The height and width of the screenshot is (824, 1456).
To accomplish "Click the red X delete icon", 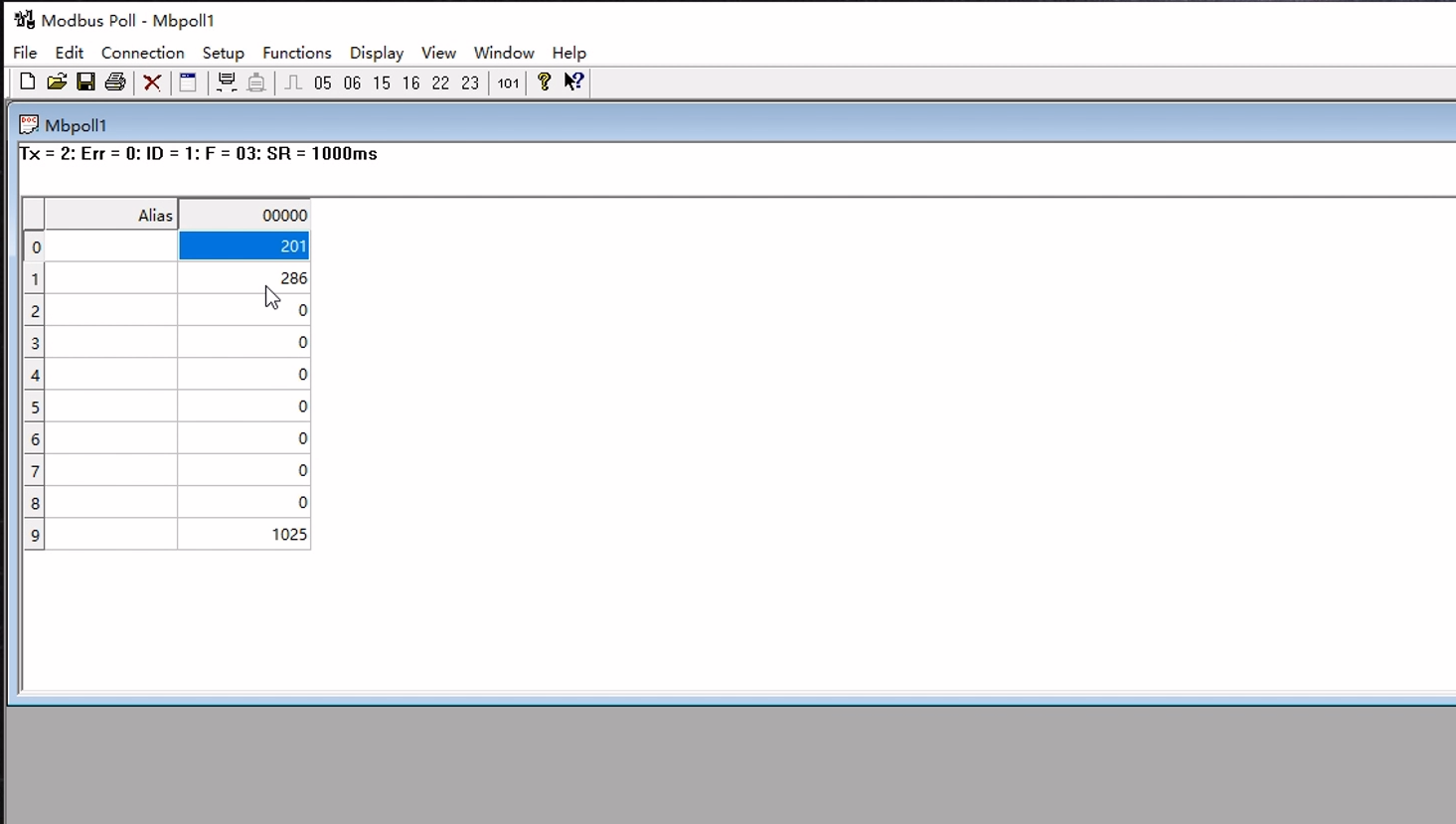I will click(x=152, y=82).
